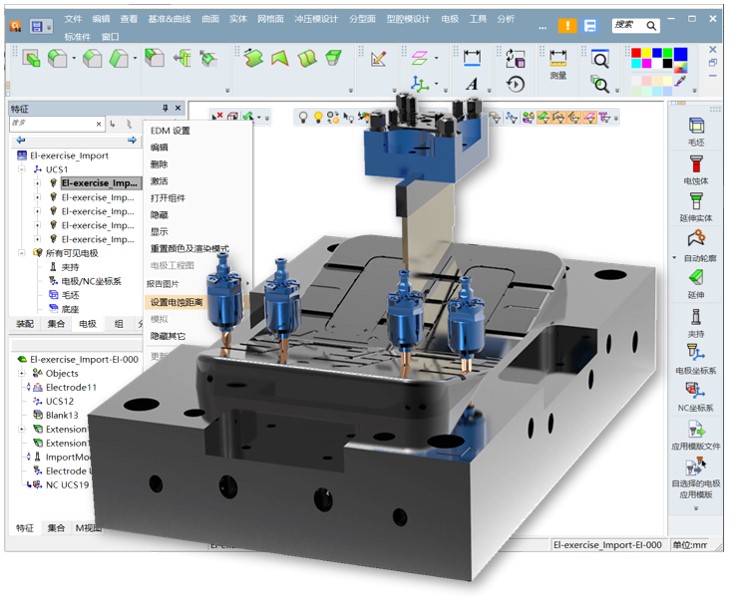Expand the 所有可见电极 tree node

pyautogui.click(x=23, y=254)
